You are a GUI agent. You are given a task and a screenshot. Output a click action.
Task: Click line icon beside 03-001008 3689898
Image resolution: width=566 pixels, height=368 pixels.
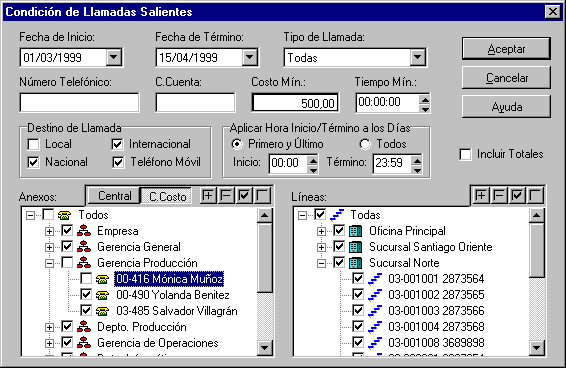(375, 343)
